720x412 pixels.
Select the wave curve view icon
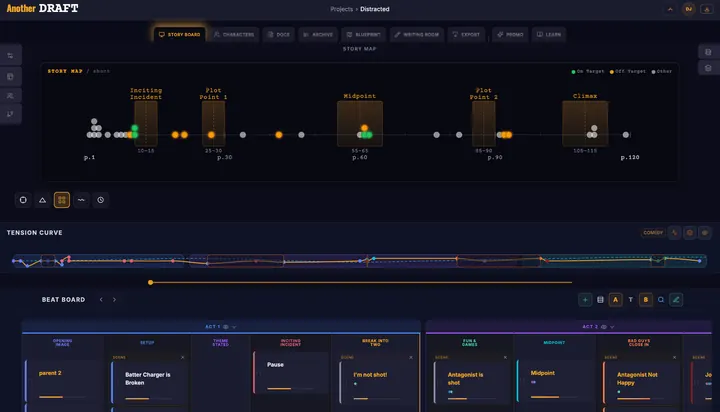pos(81,200)
